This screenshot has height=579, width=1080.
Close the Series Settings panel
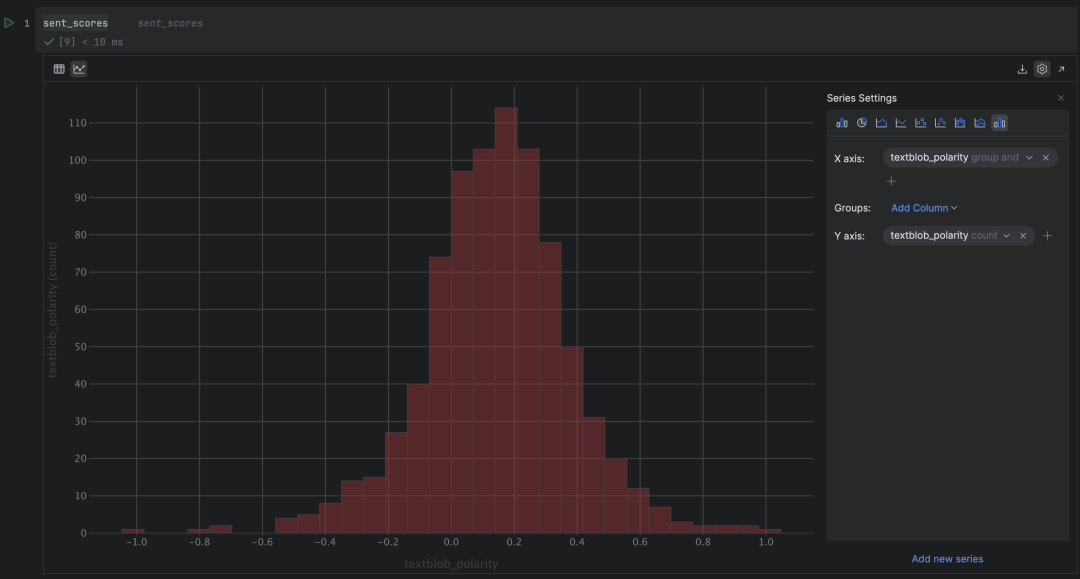(x=1061, y=98)
